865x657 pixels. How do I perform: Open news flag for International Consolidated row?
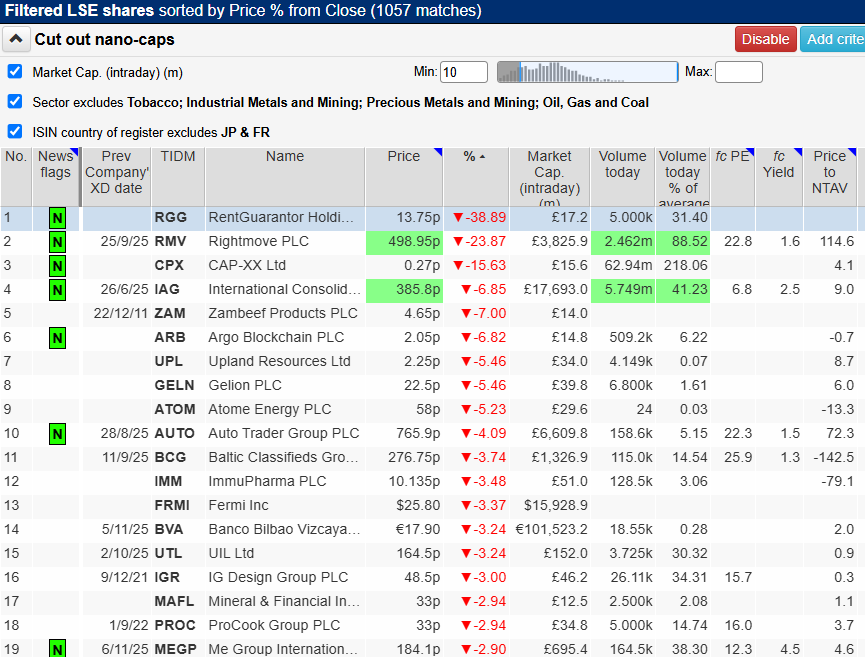[57, 290]
